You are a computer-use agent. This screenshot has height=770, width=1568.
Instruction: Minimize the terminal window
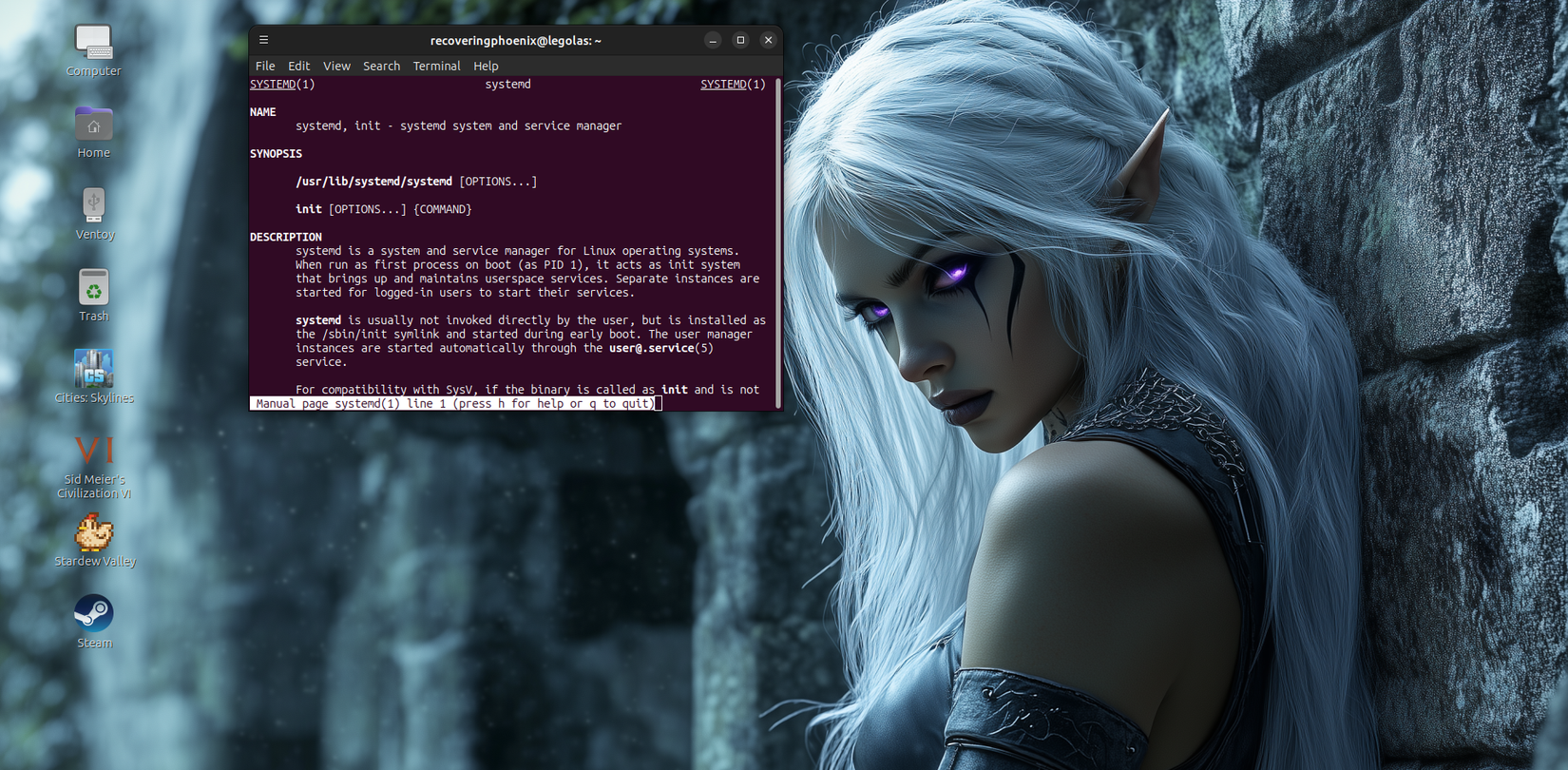click(x=713, y=40)
